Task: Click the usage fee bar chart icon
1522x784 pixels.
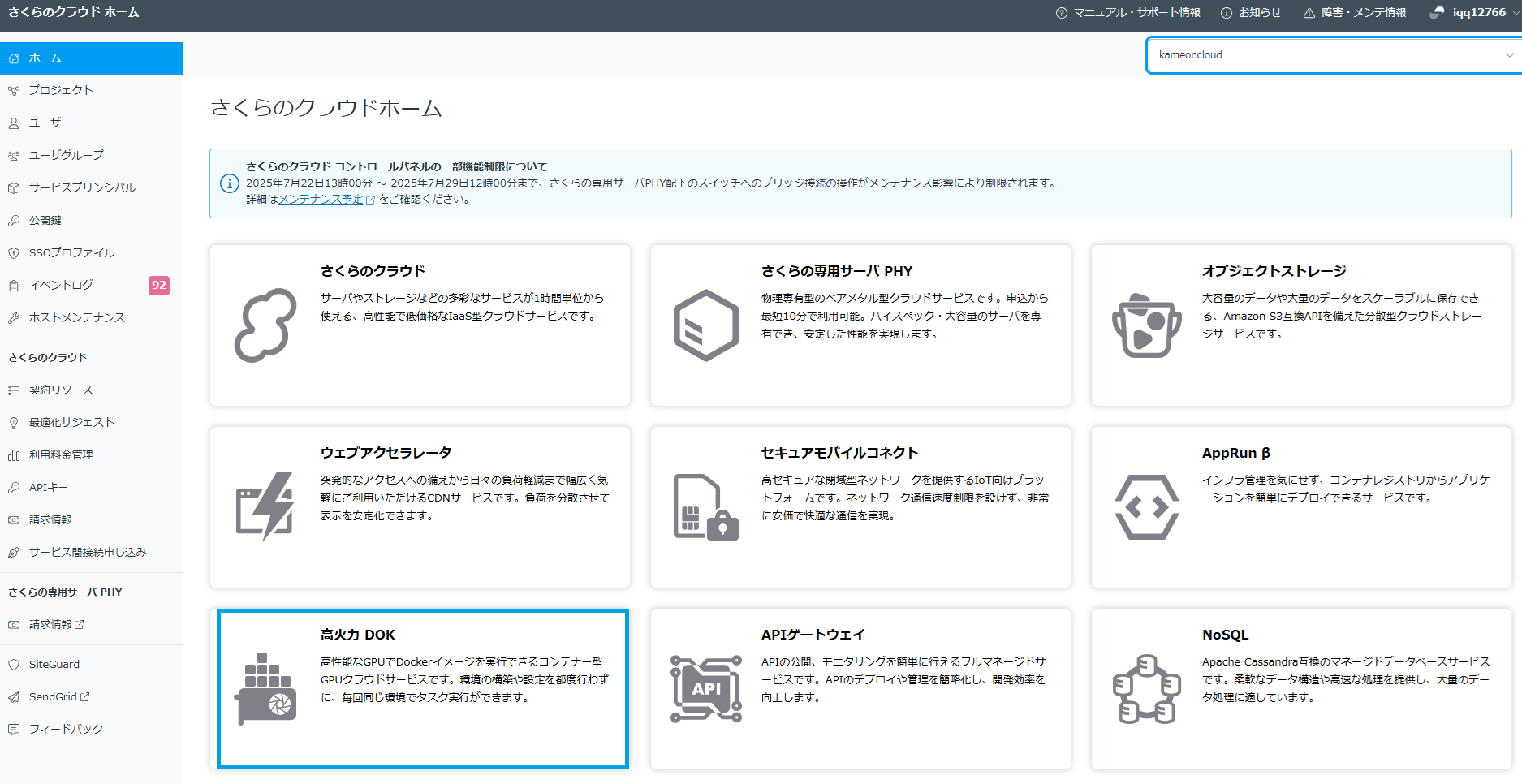Action: [x=14, y=455]
